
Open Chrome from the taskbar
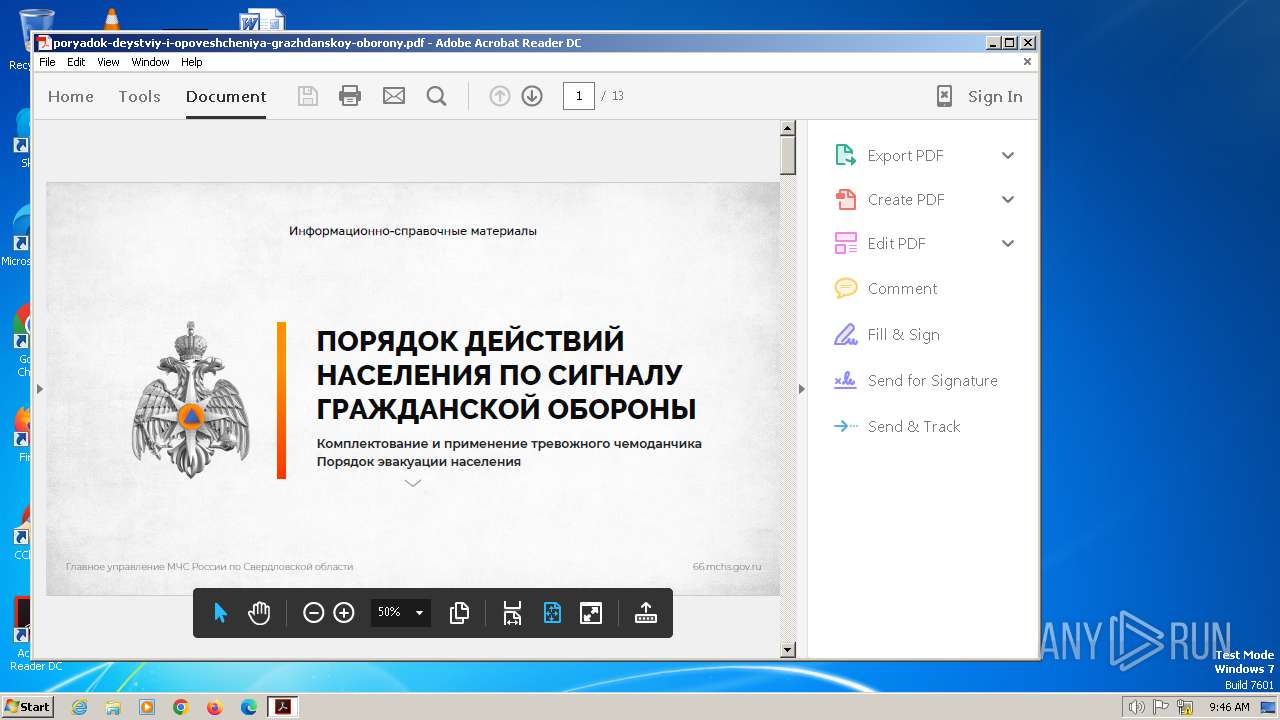181,707
